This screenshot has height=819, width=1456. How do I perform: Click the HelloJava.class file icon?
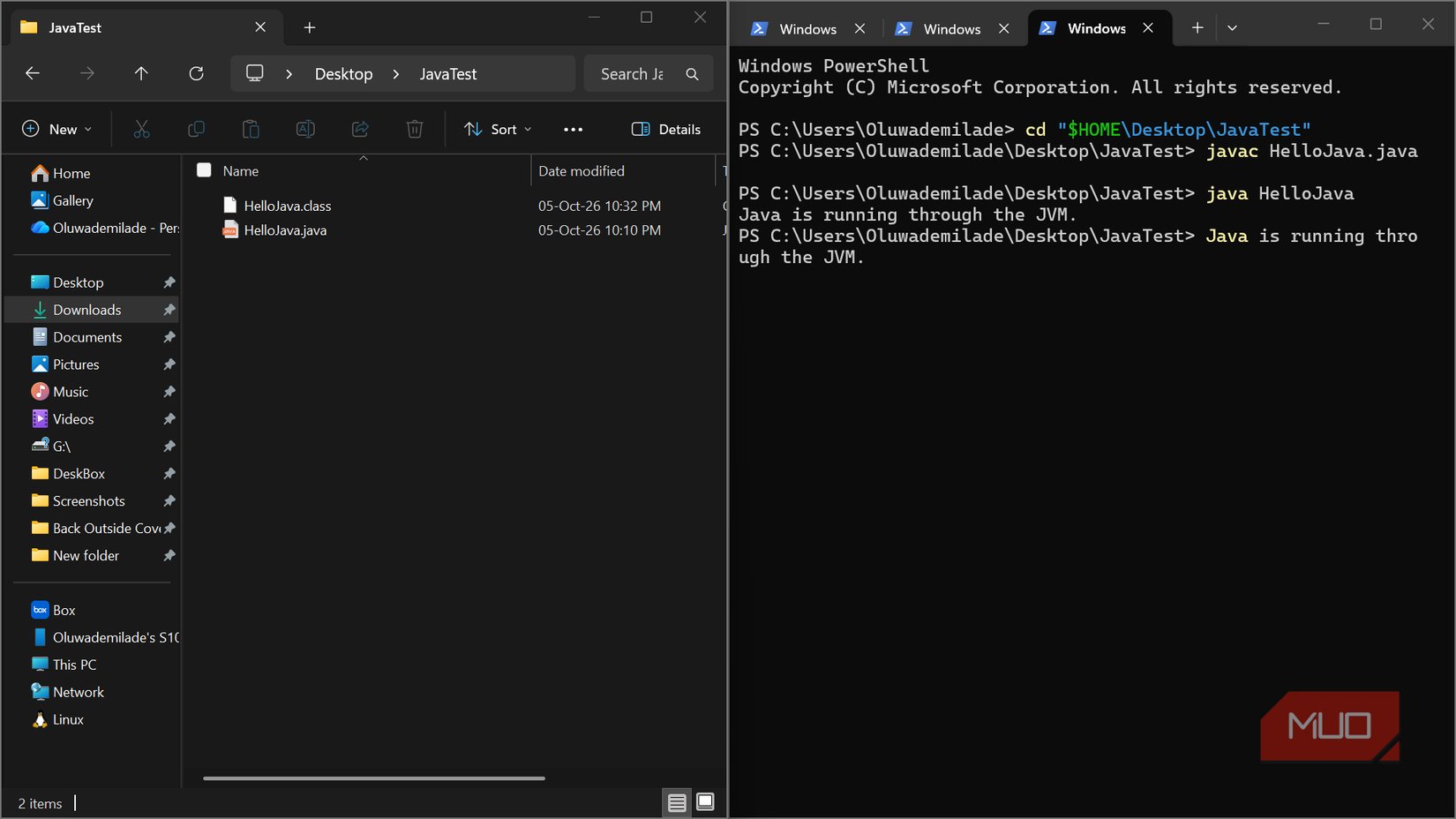(230, 206)
